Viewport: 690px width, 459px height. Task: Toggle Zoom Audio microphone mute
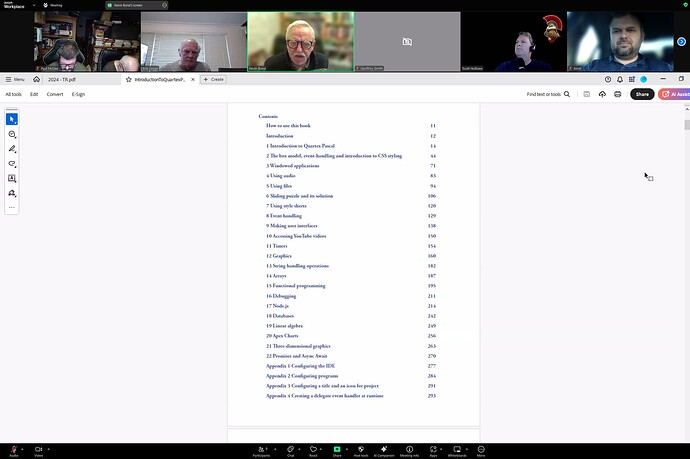(14, 450)
